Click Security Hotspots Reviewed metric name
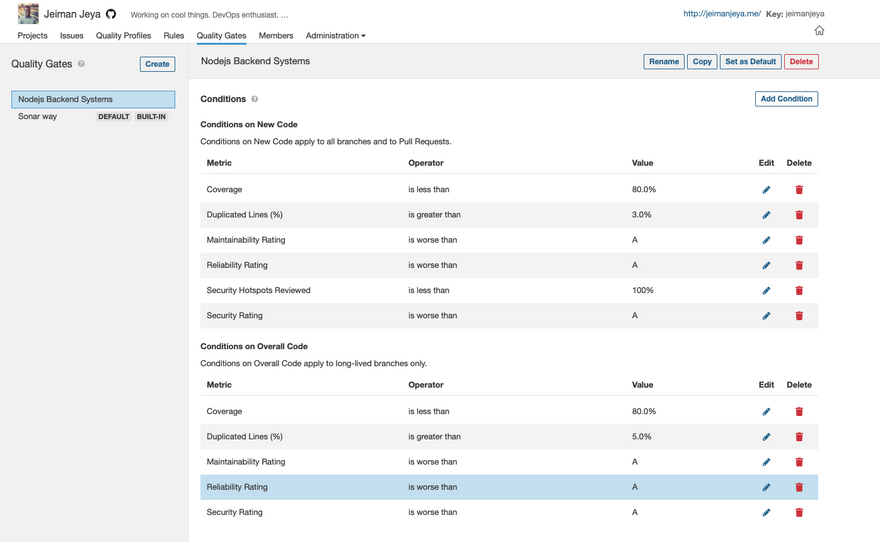The image size is (880, 542). coord(258,290)
